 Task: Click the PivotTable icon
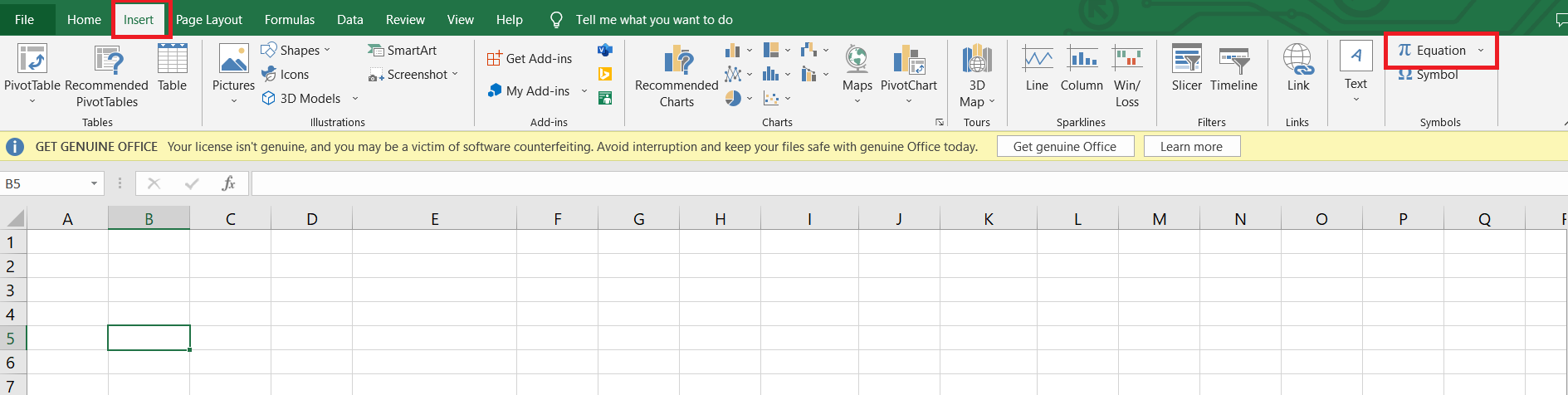(x=32, y=59)
